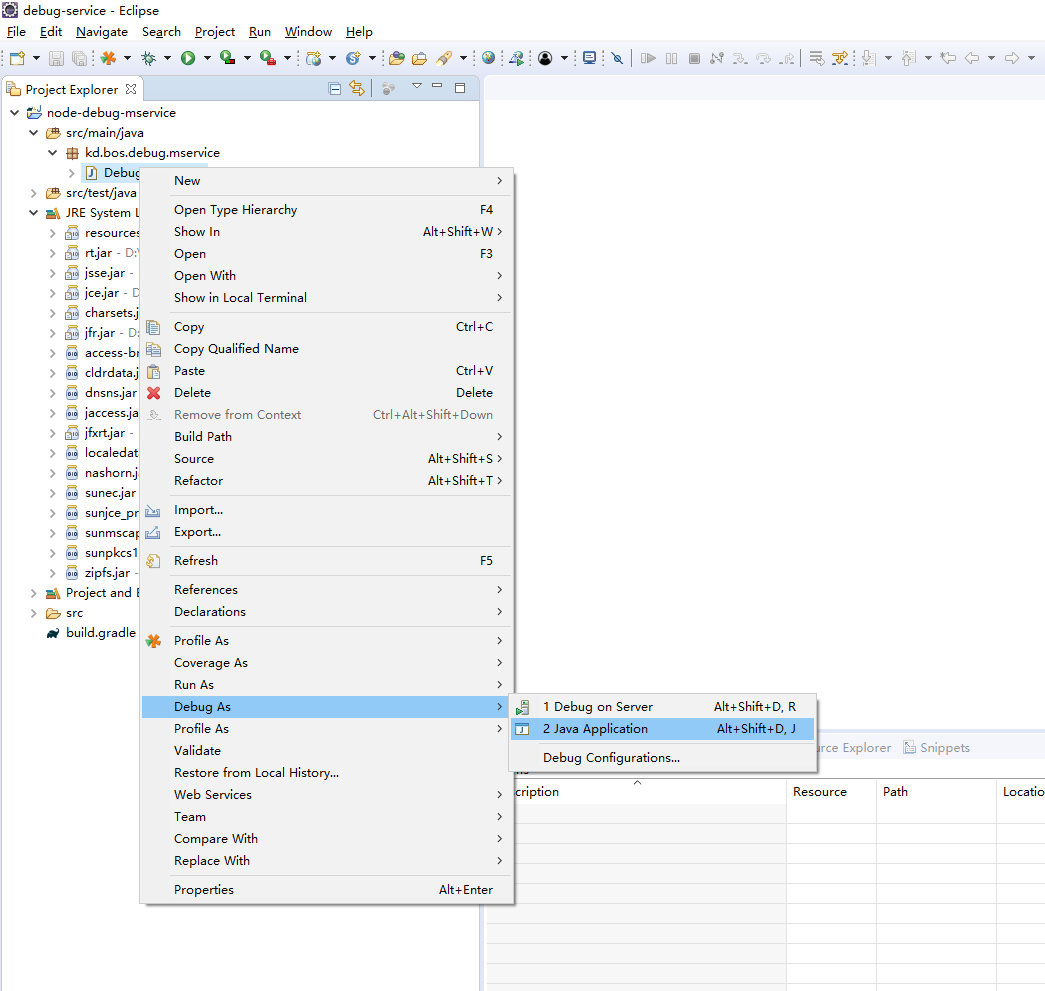1045x991 pixels.
Task: Expand the src/test/java folder
Action: click(33, 193)
